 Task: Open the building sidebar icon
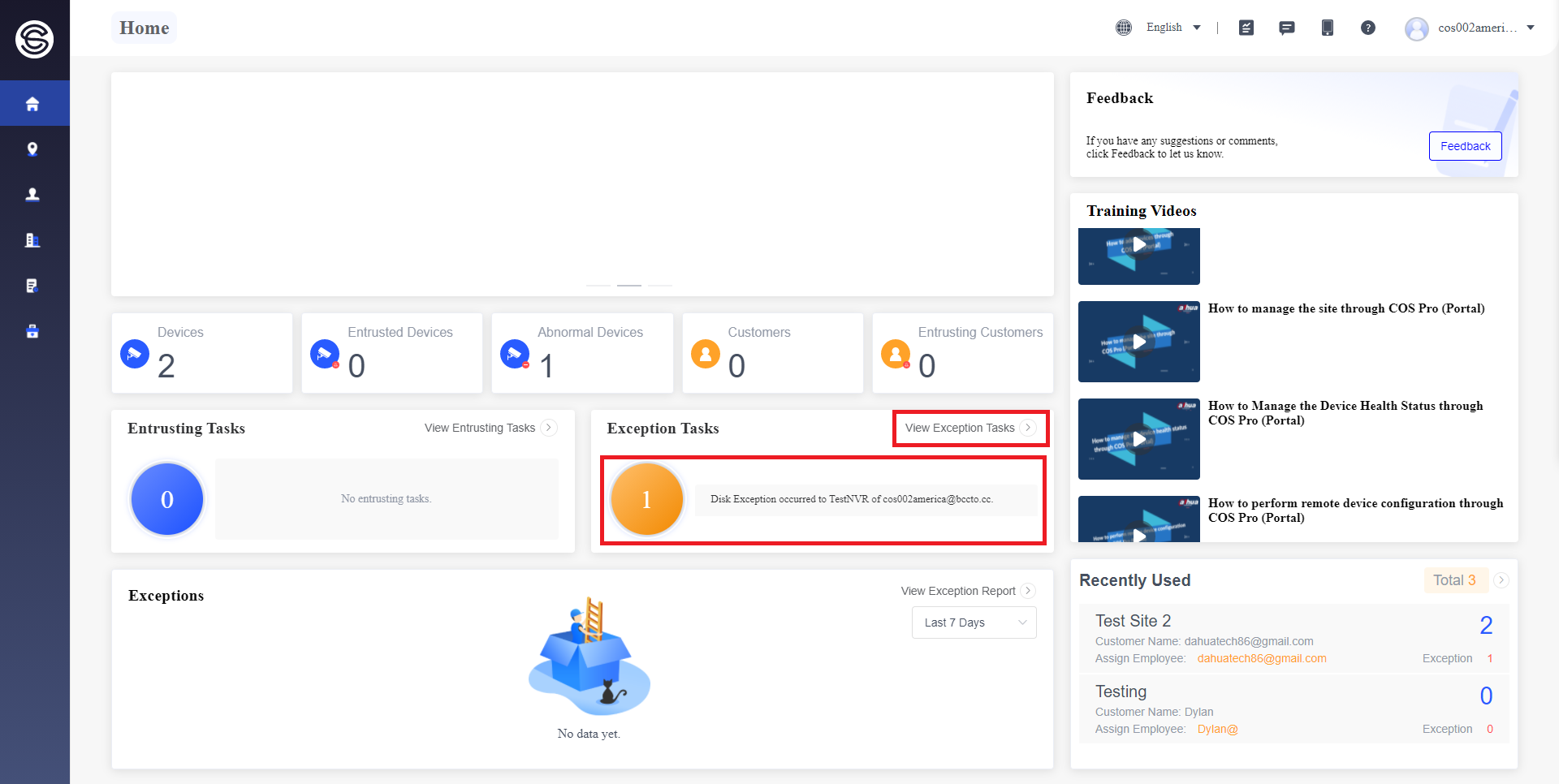32,240
